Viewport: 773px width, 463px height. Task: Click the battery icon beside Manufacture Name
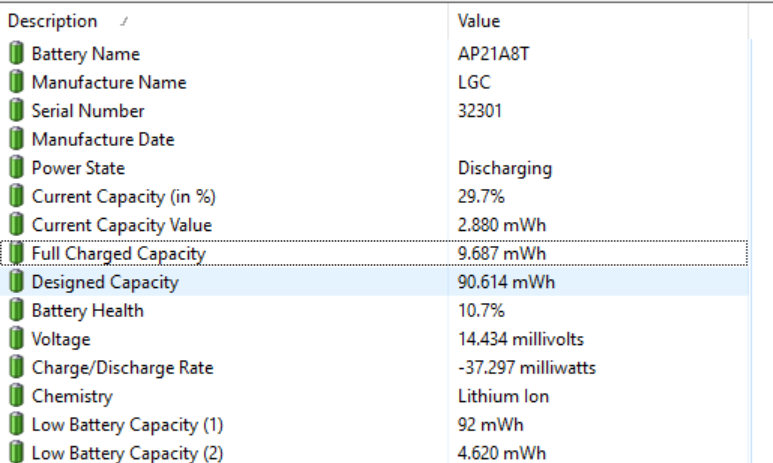16,82
